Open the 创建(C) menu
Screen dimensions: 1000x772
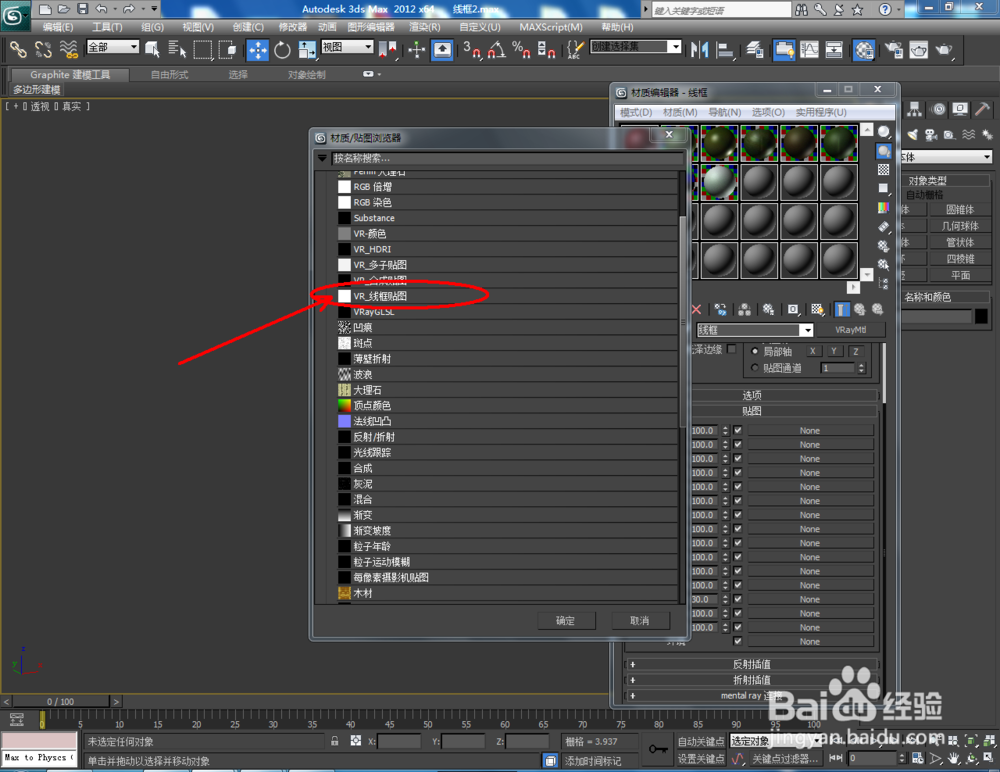coord(248,27)
